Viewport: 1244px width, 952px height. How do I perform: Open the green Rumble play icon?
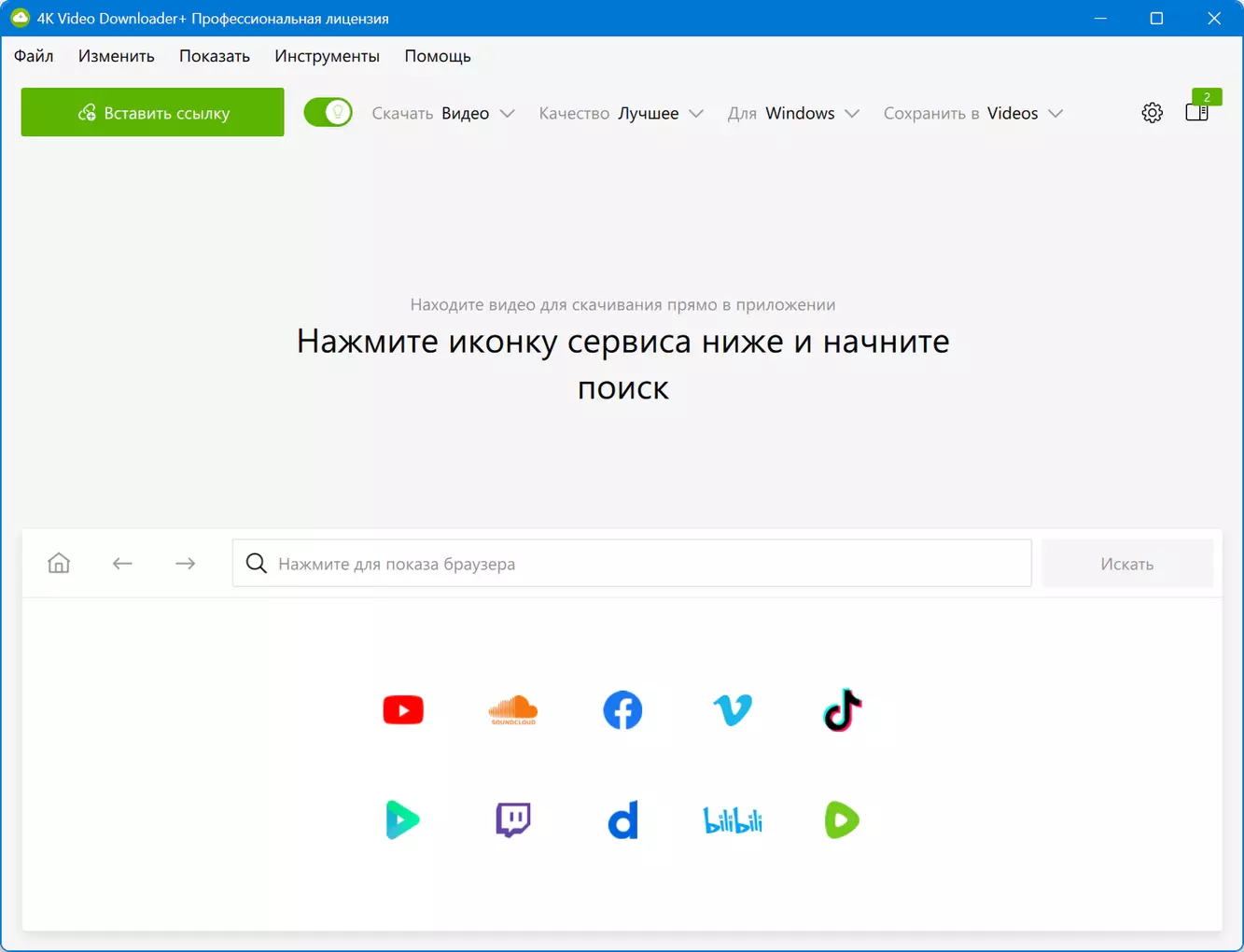pyautogui.click(x=842, y=819)
